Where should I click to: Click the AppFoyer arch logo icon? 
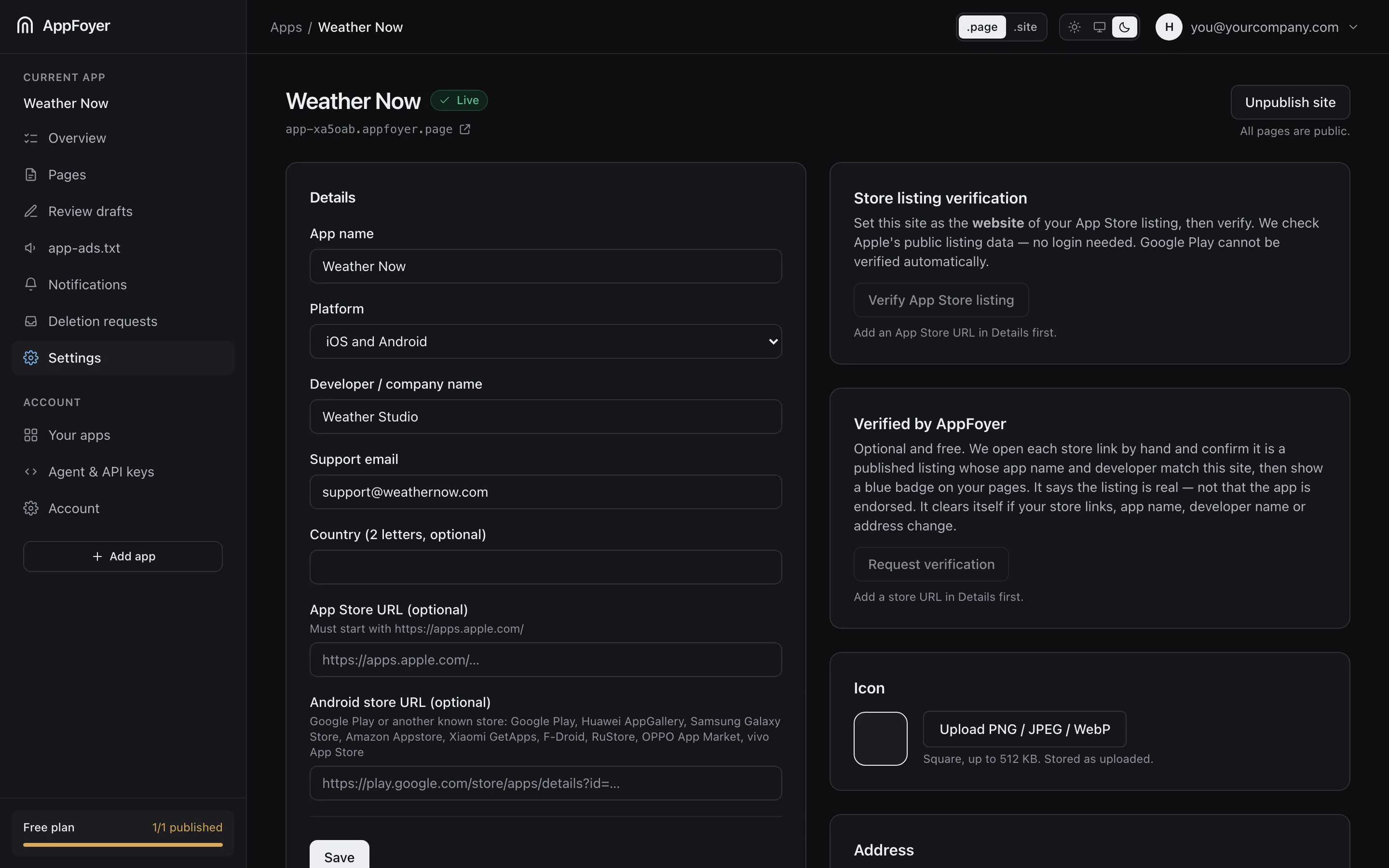pyautogui.click(x=25, y=25)
